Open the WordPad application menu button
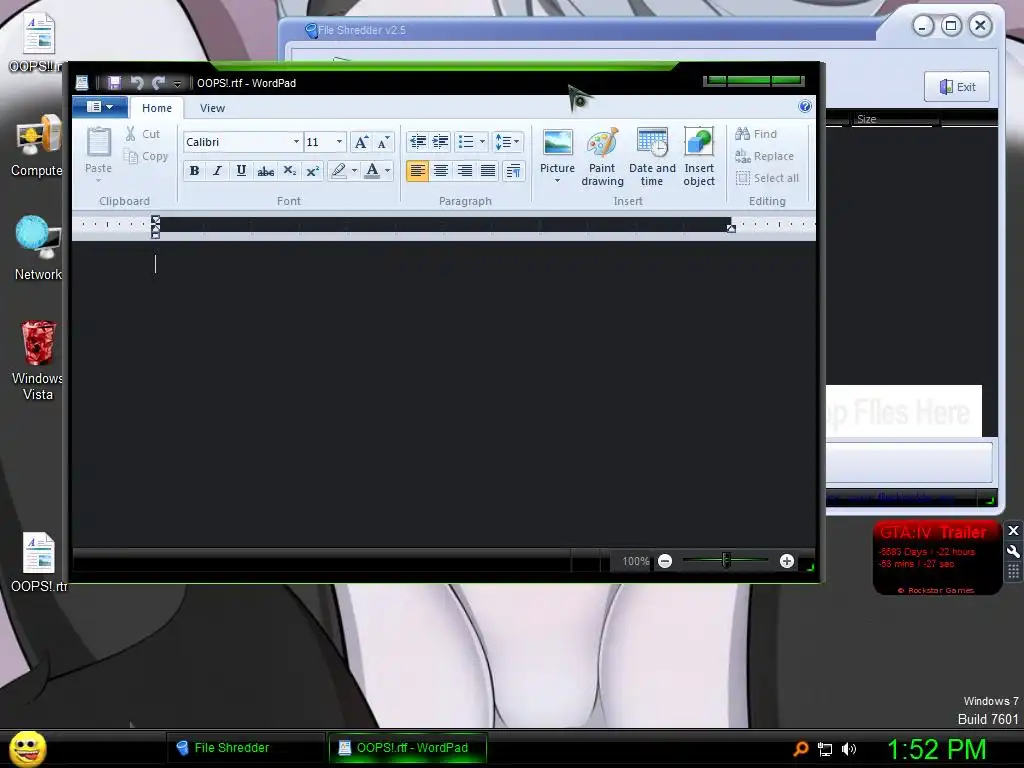 100,106
